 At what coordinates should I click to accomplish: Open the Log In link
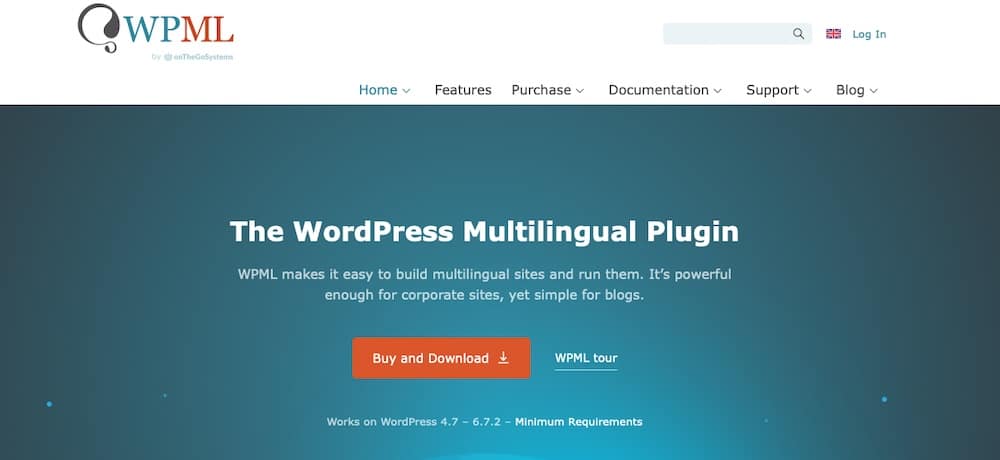click(869, 34)
